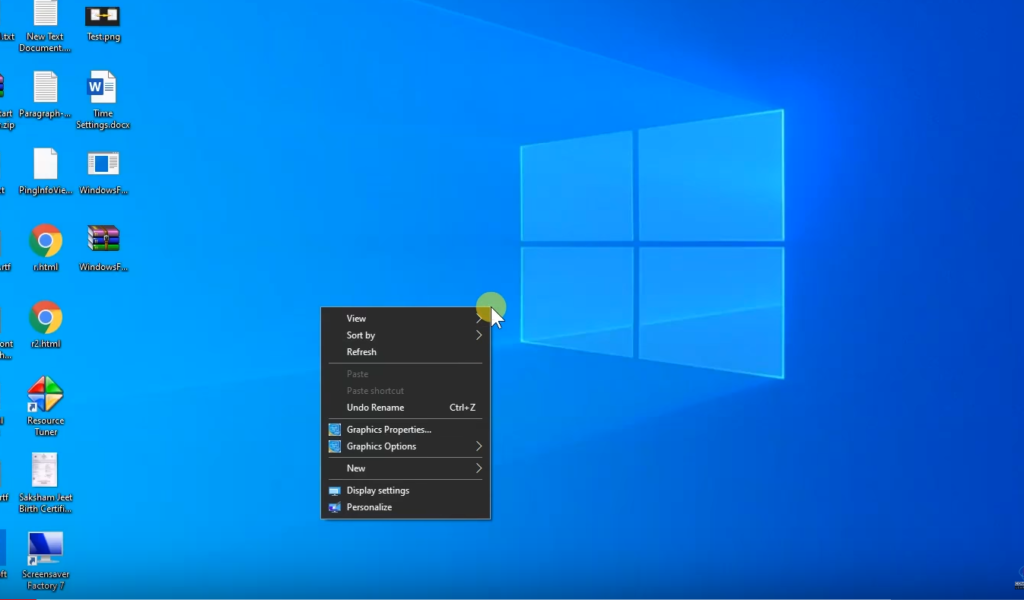Select the Test.png file icon
Image resolution: width=1024 pixels, height=600 pixels.
pyautogui.click(x=103, y=22)
